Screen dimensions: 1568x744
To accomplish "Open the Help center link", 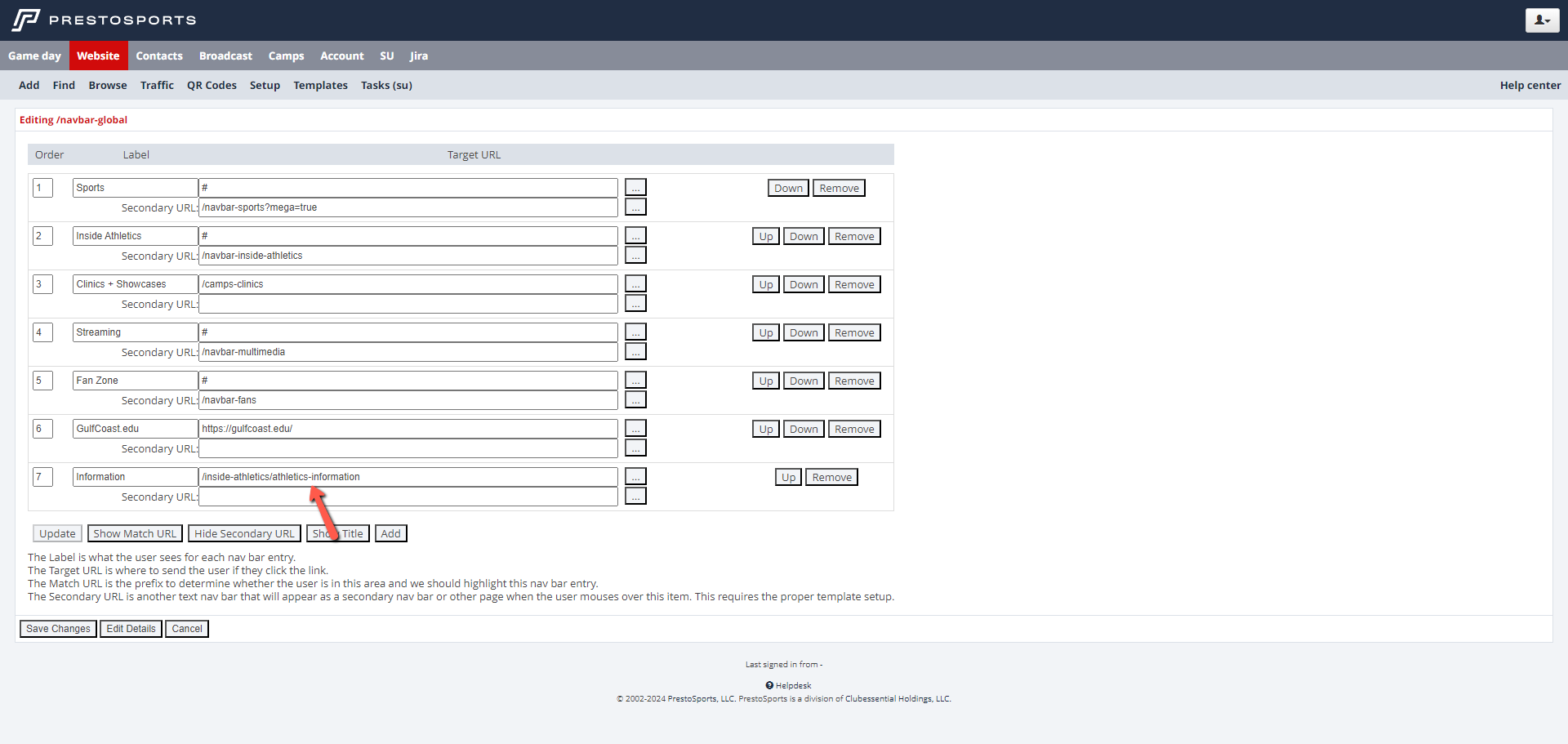I will (1530, 86).
